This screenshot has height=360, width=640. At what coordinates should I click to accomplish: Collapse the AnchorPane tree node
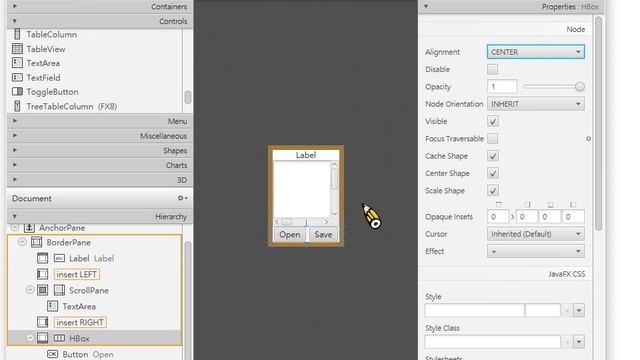point(15,227)
